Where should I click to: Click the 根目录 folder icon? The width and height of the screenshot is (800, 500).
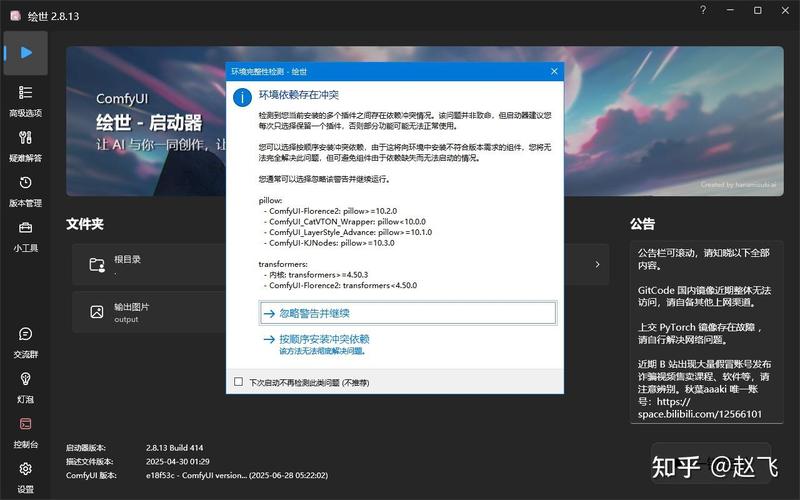[97, 264]
